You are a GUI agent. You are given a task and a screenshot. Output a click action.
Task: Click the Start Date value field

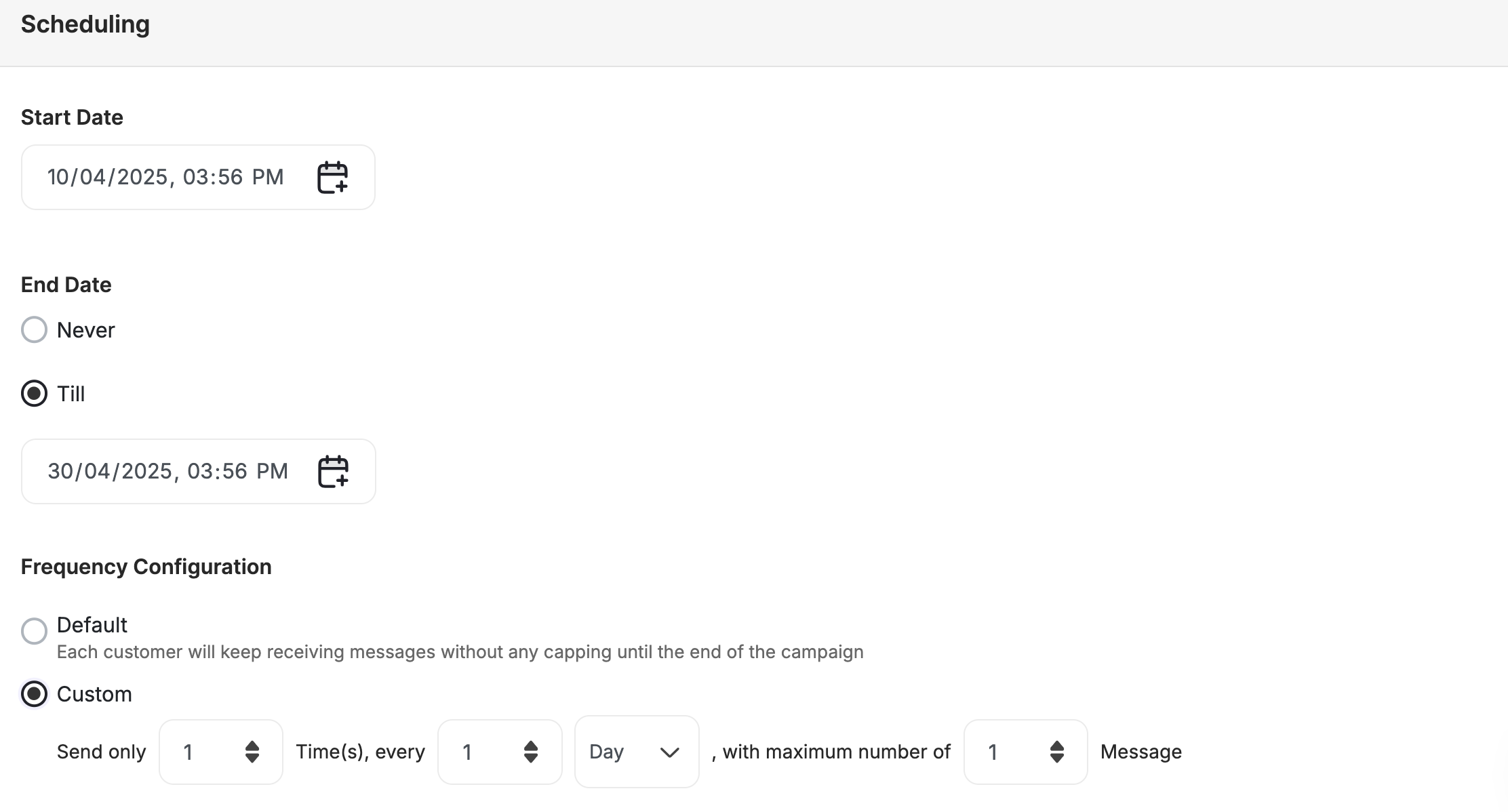pos(165,177)
